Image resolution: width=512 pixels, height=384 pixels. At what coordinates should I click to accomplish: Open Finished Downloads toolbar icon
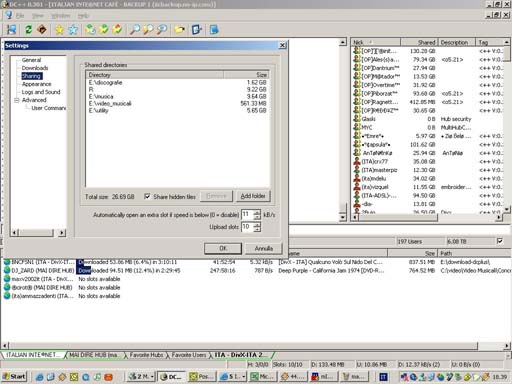click(x=104, y=30)
